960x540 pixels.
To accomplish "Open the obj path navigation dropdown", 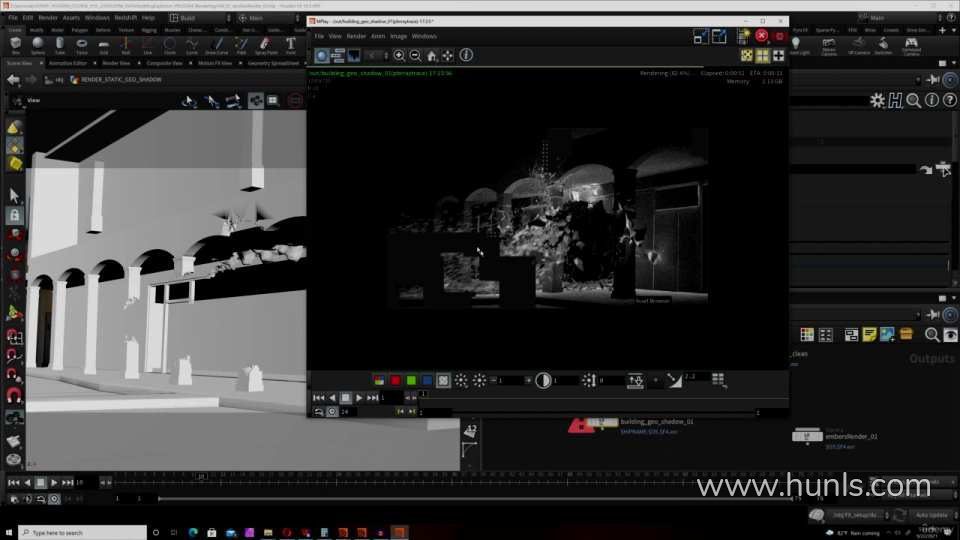I will [x=54, y=80].
